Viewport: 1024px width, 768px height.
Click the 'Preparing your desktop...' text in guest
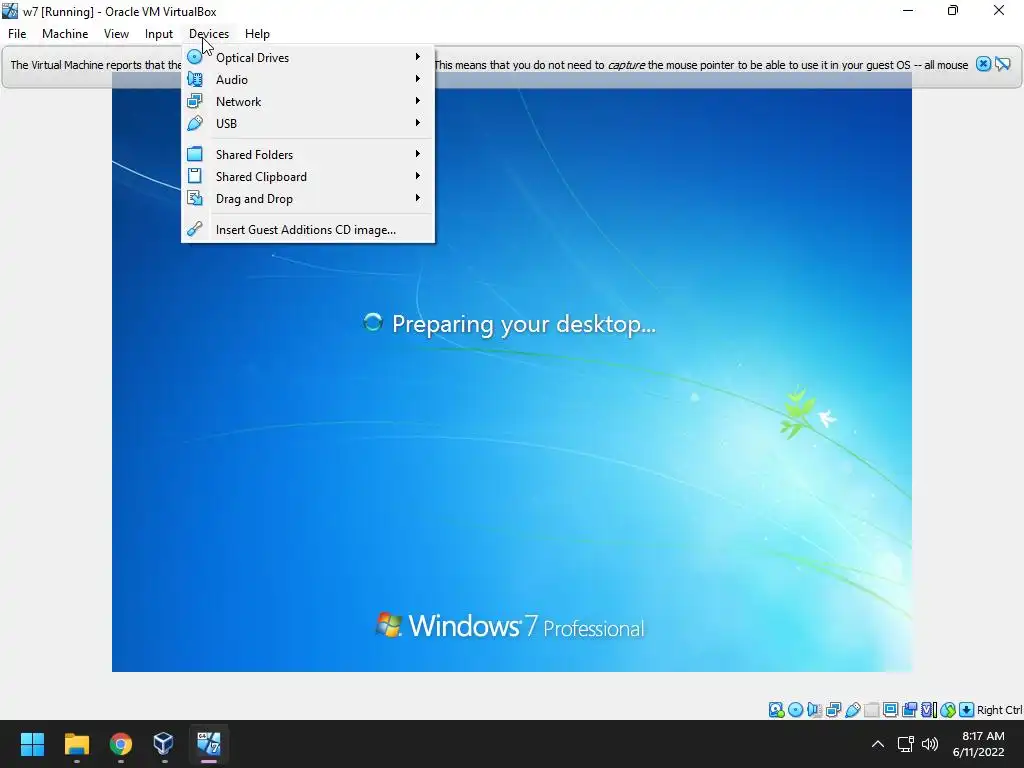524,324
